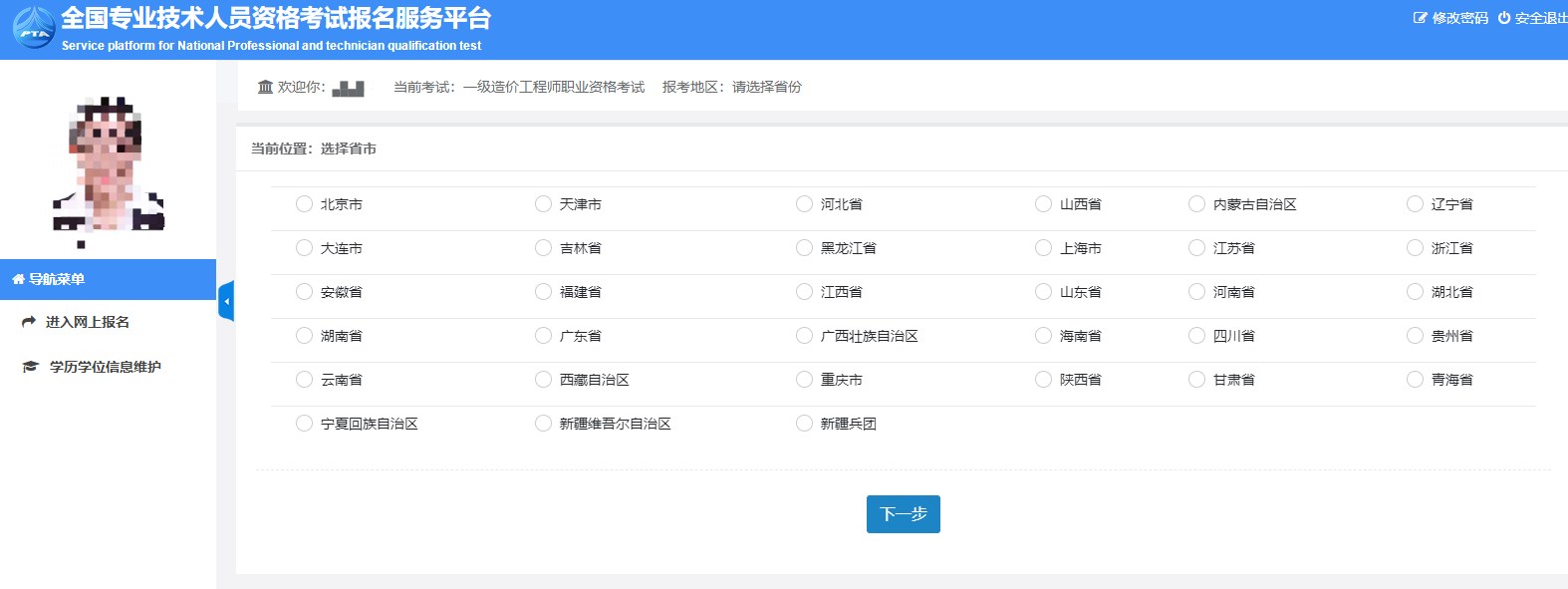Select the 青海省 radio button
Image resolution: width=1568 pixels, height=589 pixels.
click(x=1415, y=380)
